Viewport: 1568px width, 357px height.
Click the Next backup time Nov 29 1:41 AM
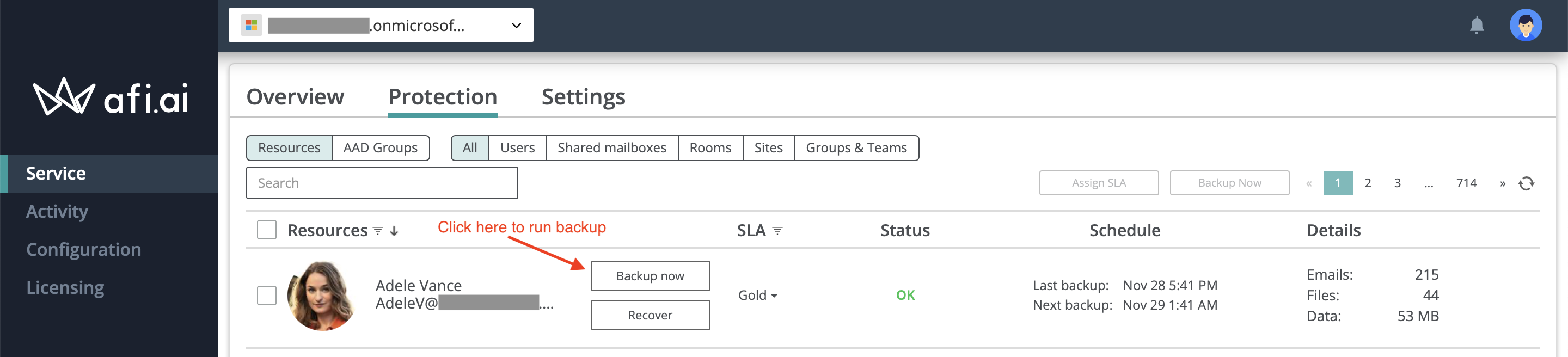tap(1170, 305)
